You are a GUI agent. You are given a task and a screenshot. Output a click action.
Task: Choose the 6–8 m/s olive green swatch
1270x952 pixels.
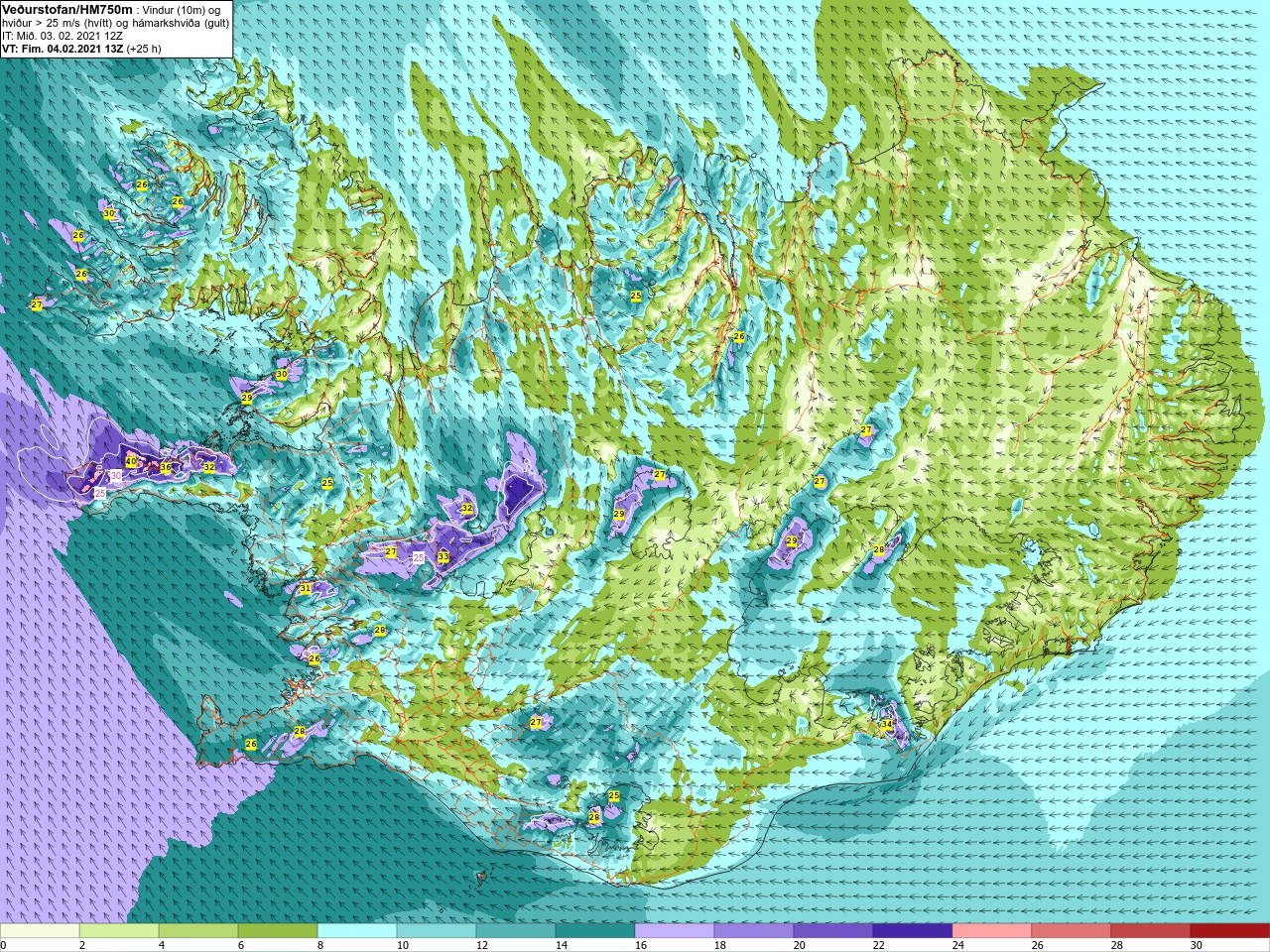point(278,931)
